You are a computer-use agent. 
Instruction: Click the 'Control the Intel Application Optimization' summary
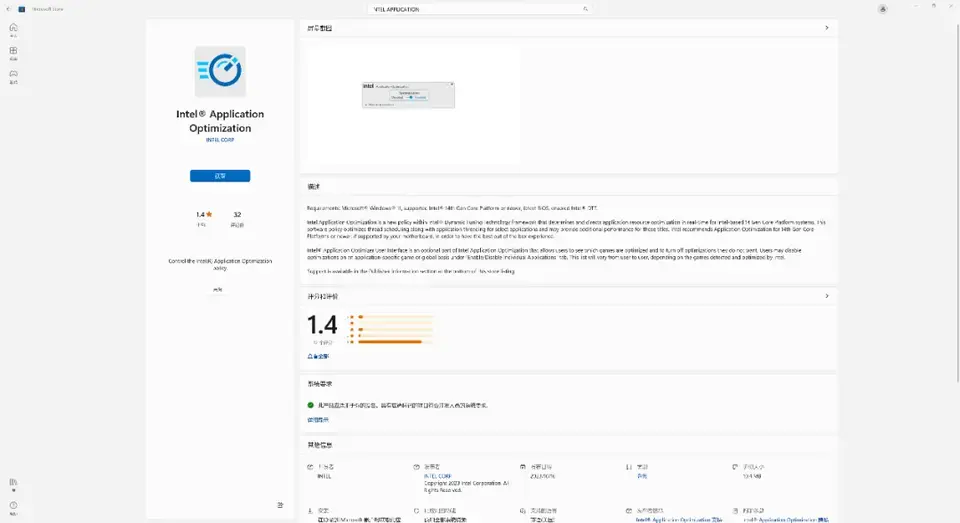220,264
